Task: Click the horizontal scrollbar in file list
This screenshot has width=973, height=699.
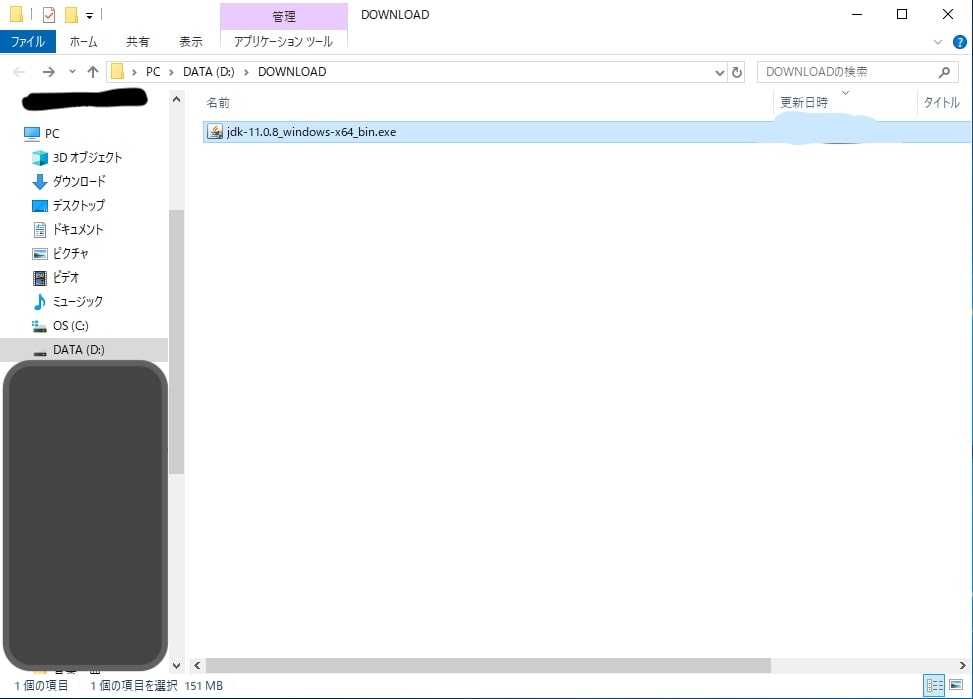Action: (488, 665)
